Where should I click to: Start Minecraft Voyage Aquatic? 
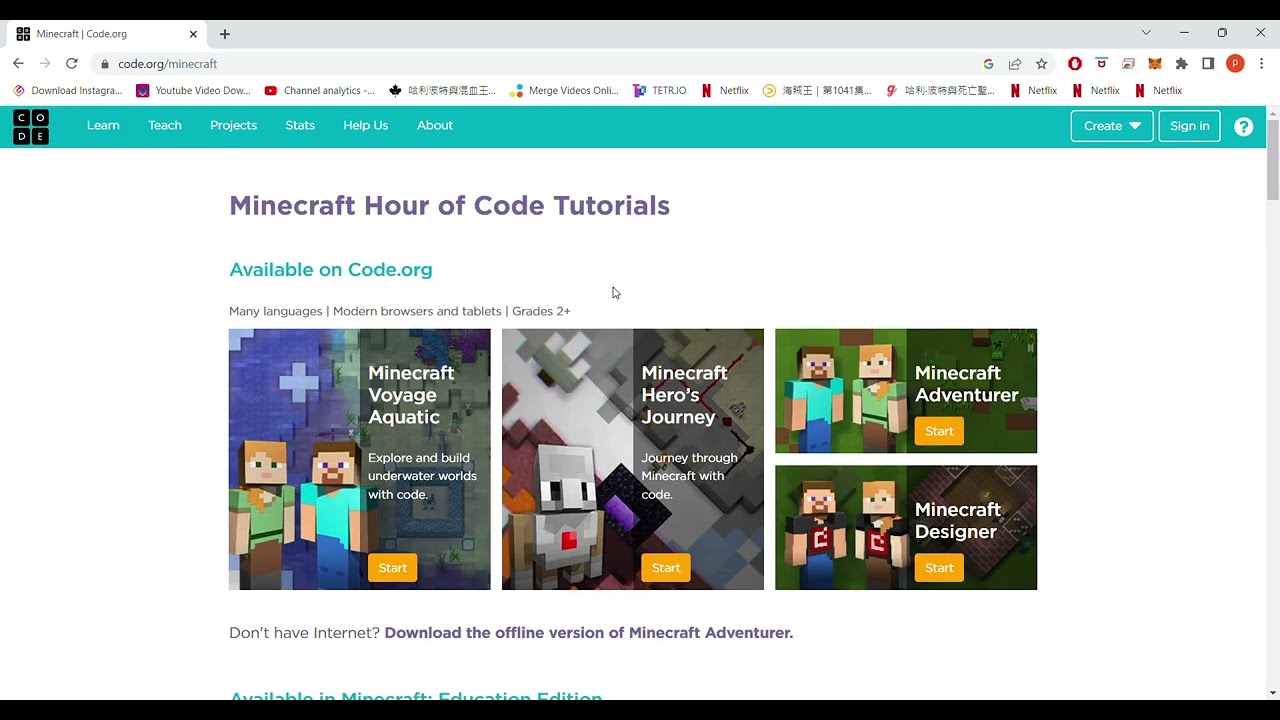393,568
